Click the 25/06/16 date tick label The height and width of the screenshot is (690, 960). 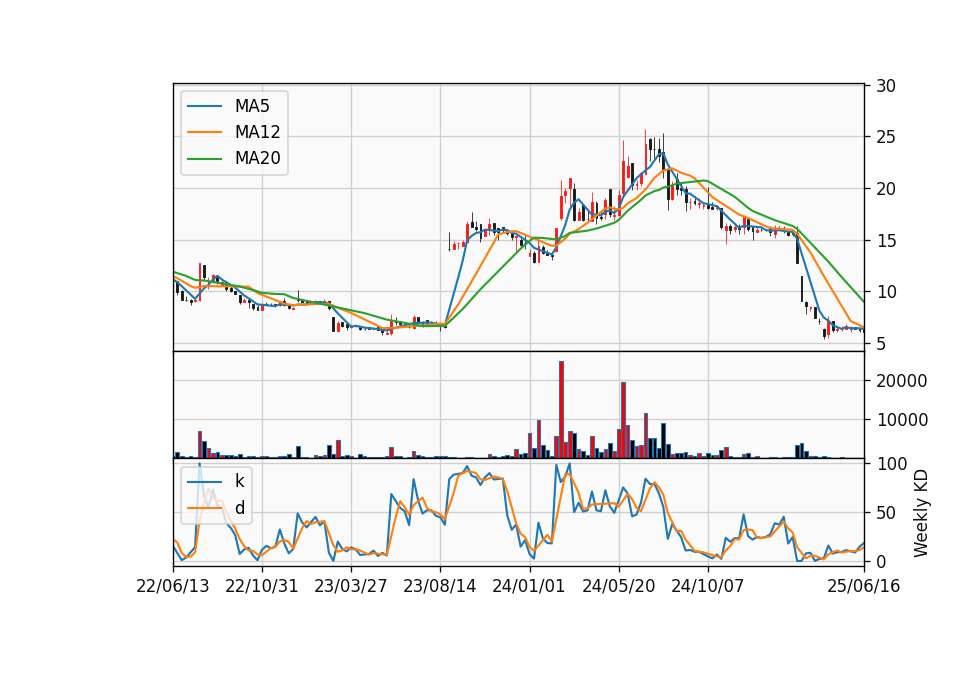(x=863, y=586)
